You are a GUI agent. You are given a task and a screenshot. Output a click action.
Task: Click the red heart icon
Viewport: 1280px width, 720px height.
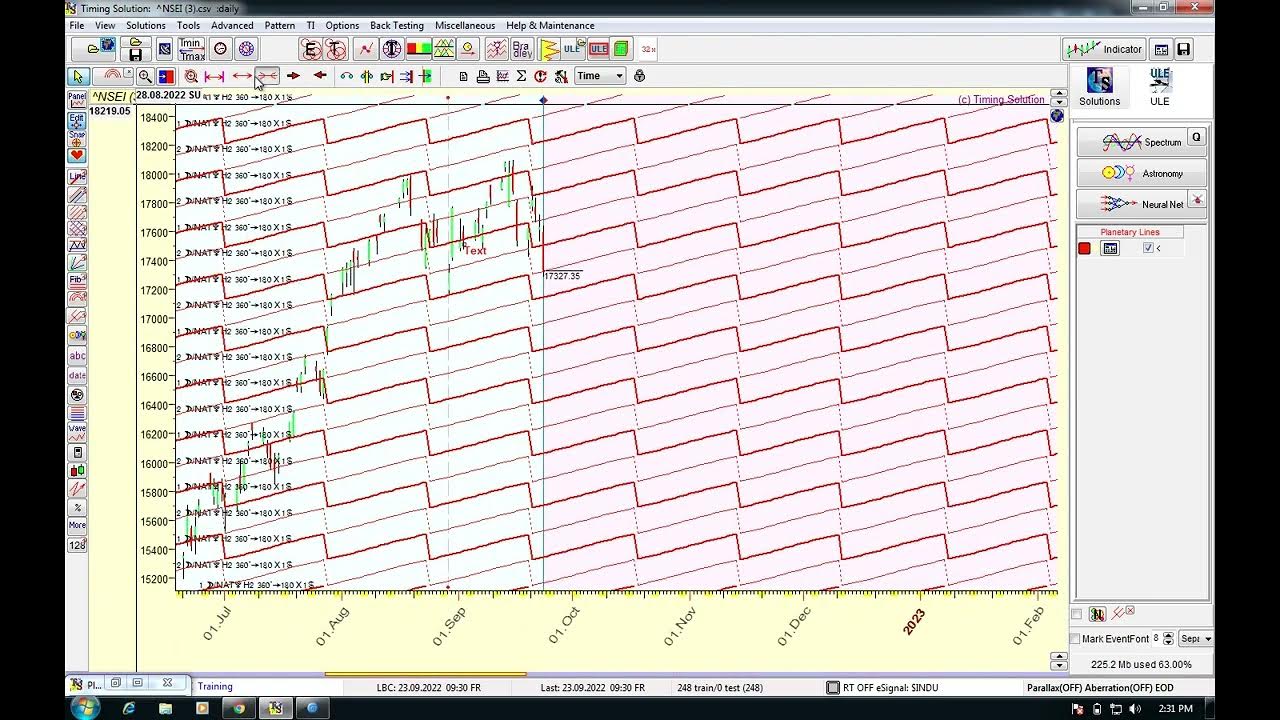click(x=77, y=155)
